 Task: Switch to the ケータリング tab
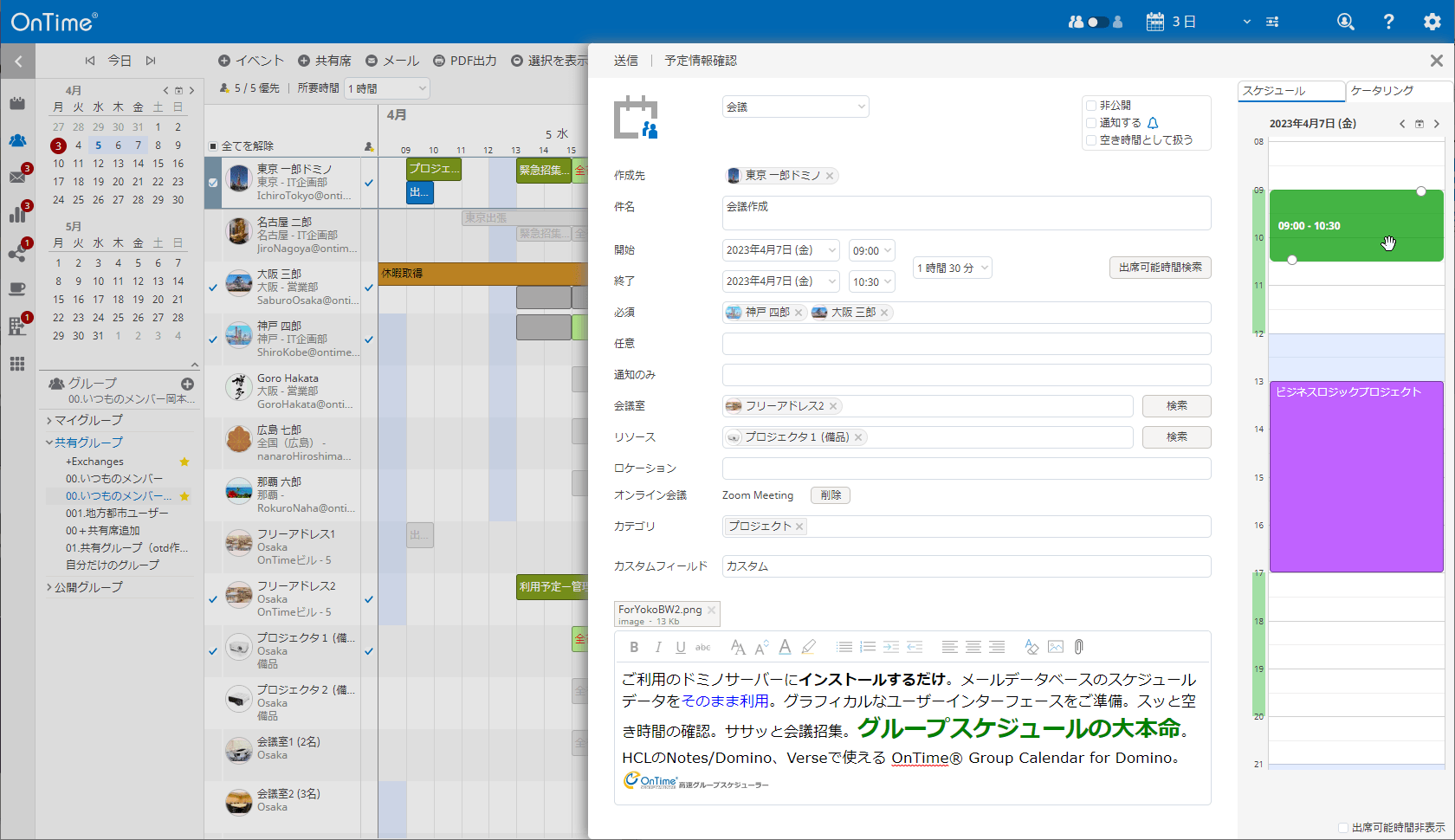point(1398,91)
